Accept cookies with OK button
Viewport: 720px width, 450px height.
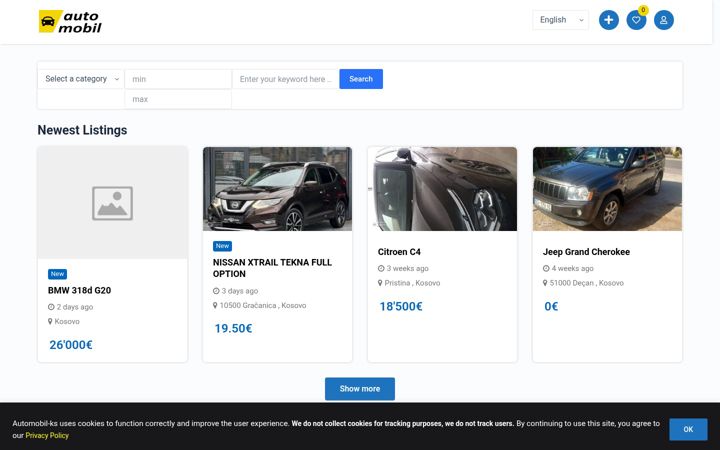coord(688,429)
